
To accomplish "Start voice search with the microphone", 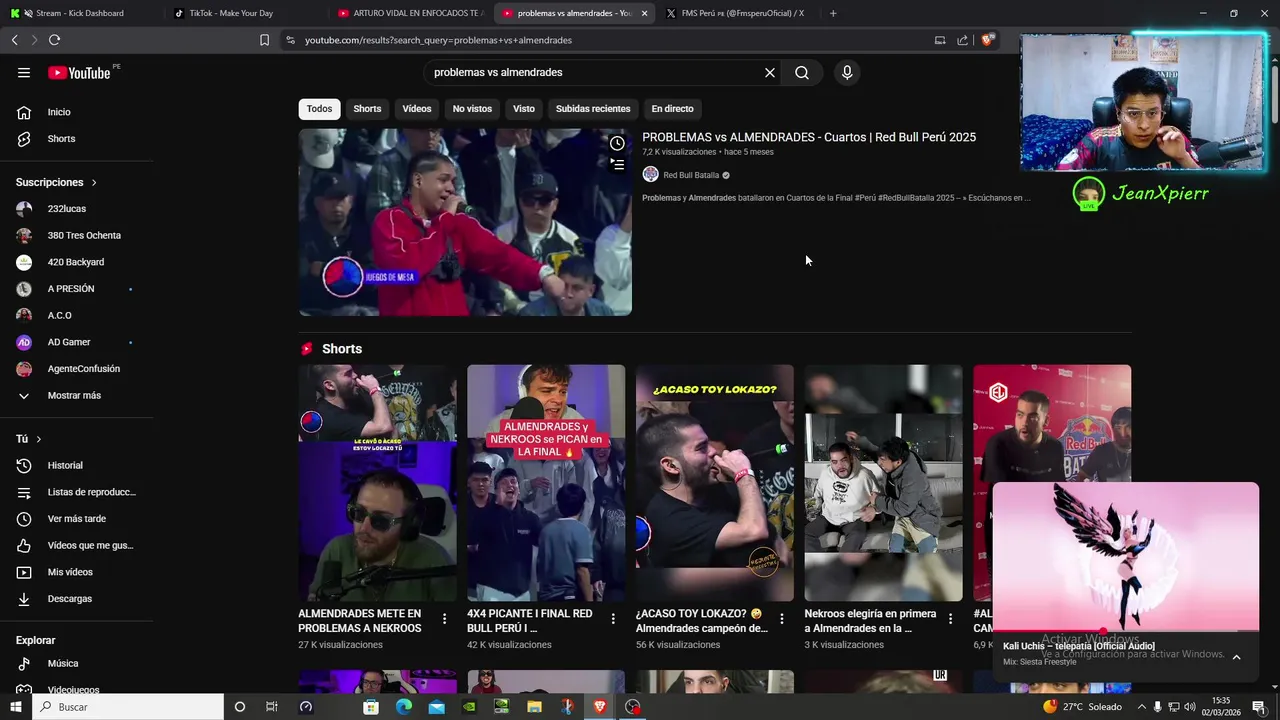I will (847, 72).
